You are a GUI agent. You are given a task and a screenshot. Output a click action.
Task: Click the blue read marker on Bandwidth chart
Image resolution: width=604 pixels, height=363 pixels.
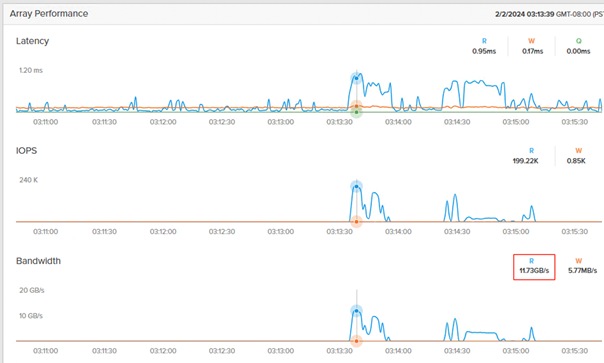tap(357, 311)
